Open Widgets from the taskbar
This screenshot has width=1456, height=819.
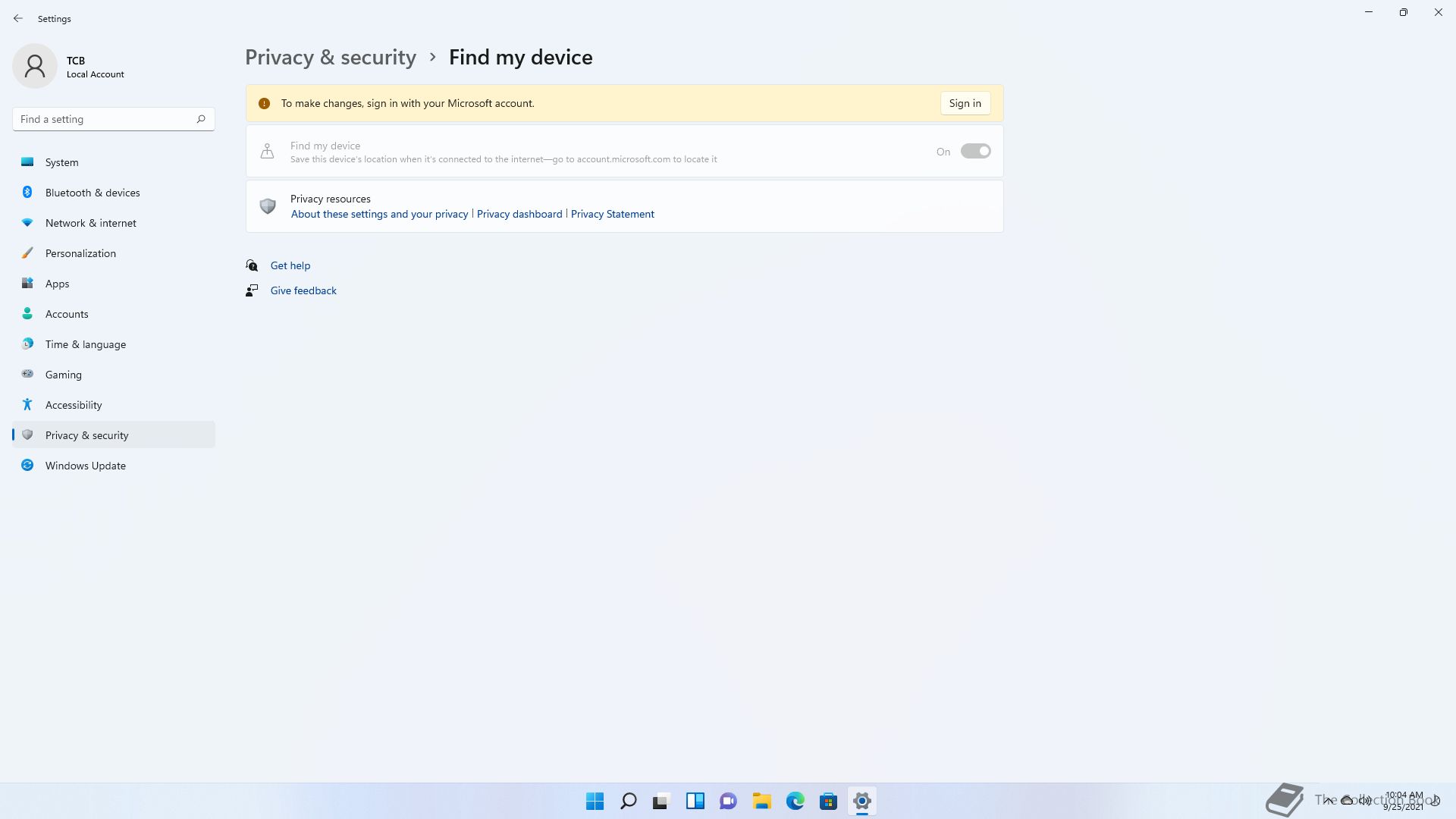(695, 801)
